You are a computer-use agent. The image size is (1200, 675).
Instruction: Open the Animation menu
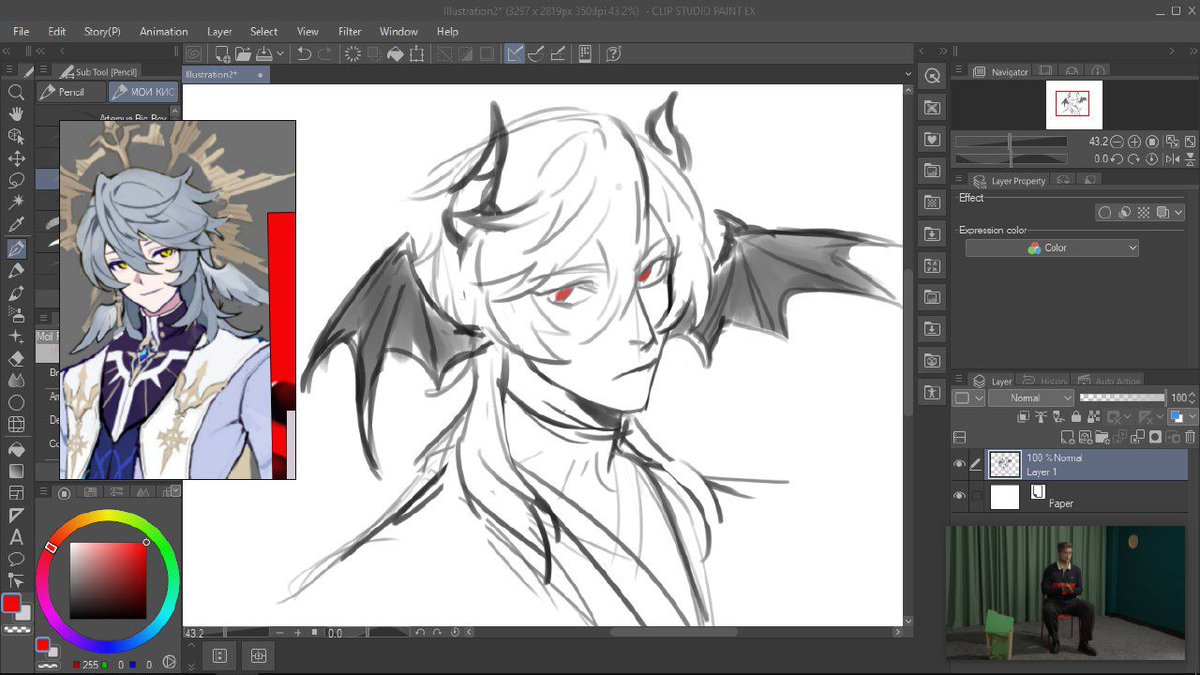164,31
